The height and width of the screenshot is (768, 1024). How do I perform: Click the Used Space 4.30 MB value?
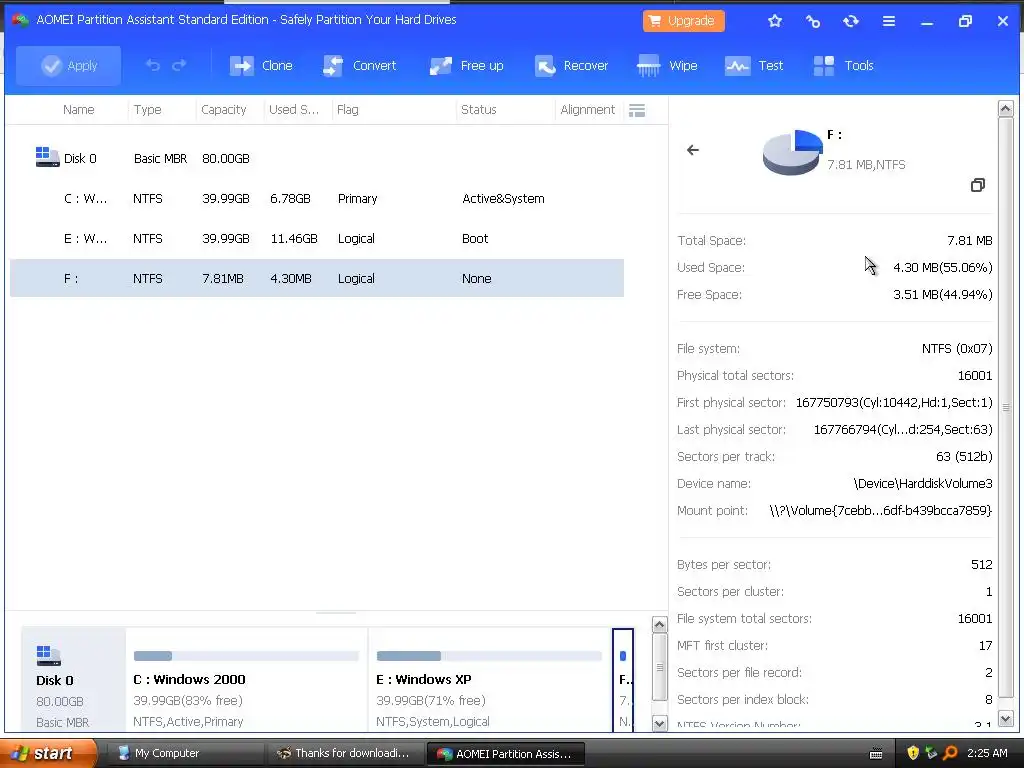point(942,268)
